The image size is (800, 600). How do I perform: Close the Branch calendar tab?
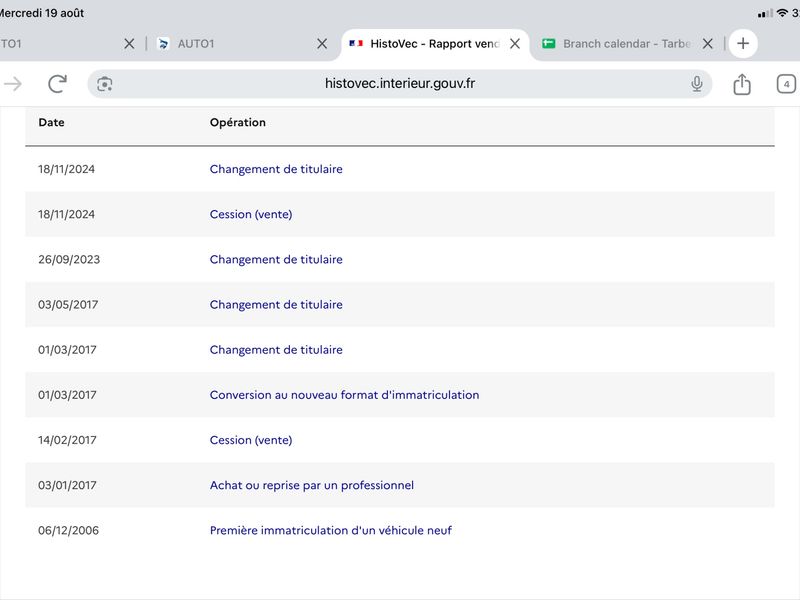pyautogui.click(x=708, y=44)
